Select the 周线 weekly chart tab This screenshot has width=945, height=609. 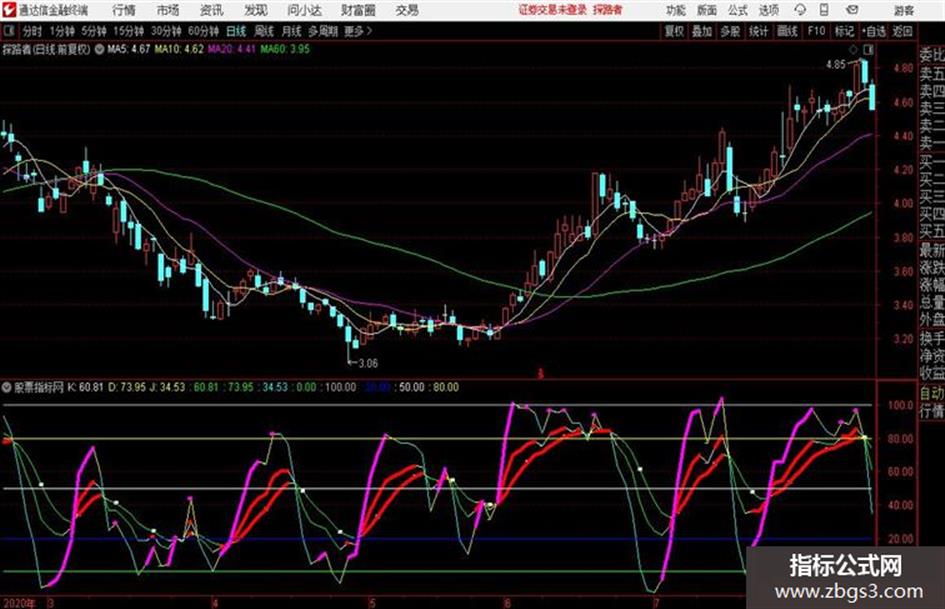pyautogui.click(x=264, y=31)
